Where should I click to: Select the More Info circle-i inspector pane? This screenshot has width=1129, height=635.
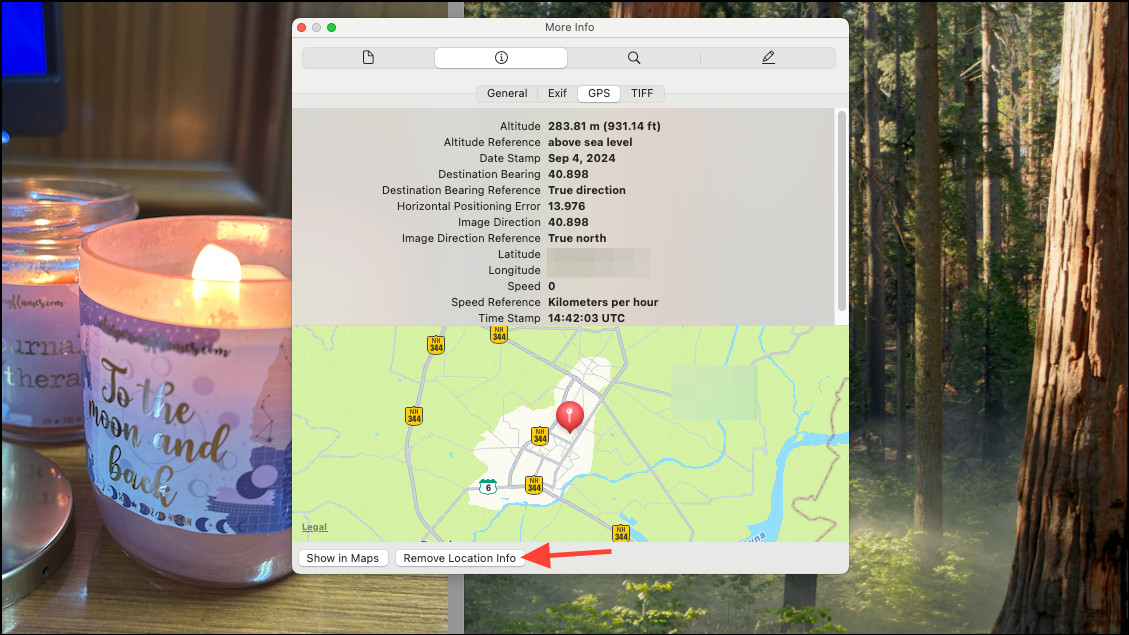[500, 57]
